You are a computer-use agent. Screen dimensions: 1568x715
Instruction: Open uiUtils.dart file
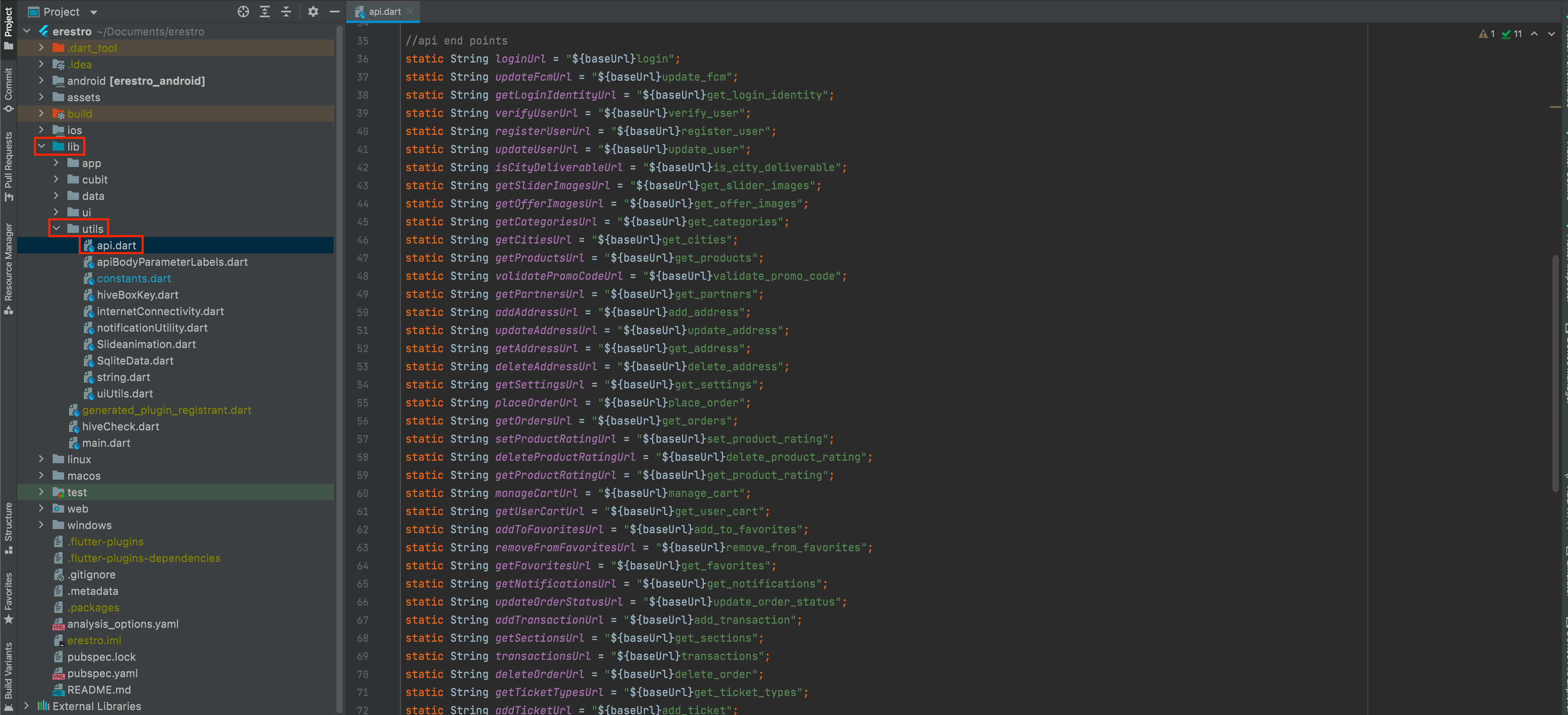coord(118,393)
